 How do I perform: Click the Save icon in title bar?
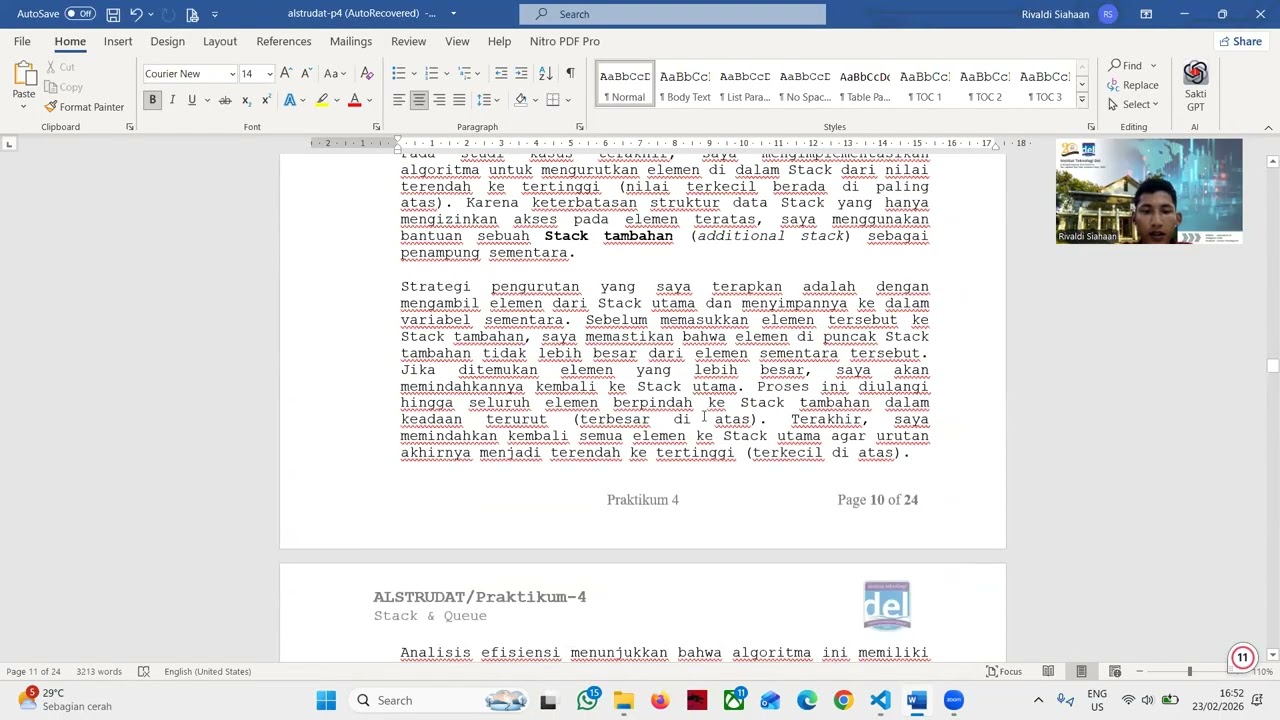click(113, 14)
